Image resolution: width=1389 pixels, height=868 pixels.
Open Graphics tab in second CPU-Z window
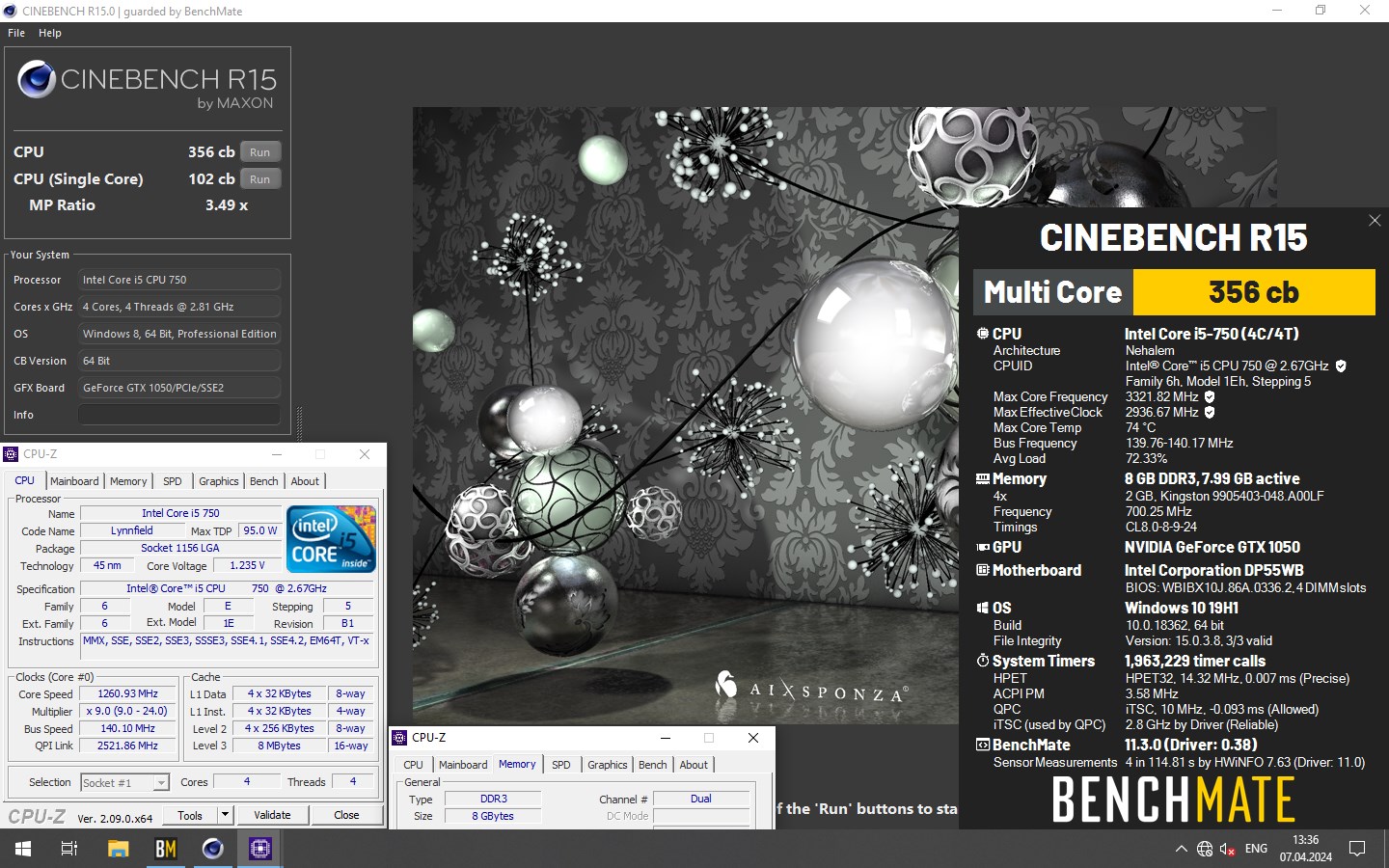pyautogui.click(x=608, y=765)
